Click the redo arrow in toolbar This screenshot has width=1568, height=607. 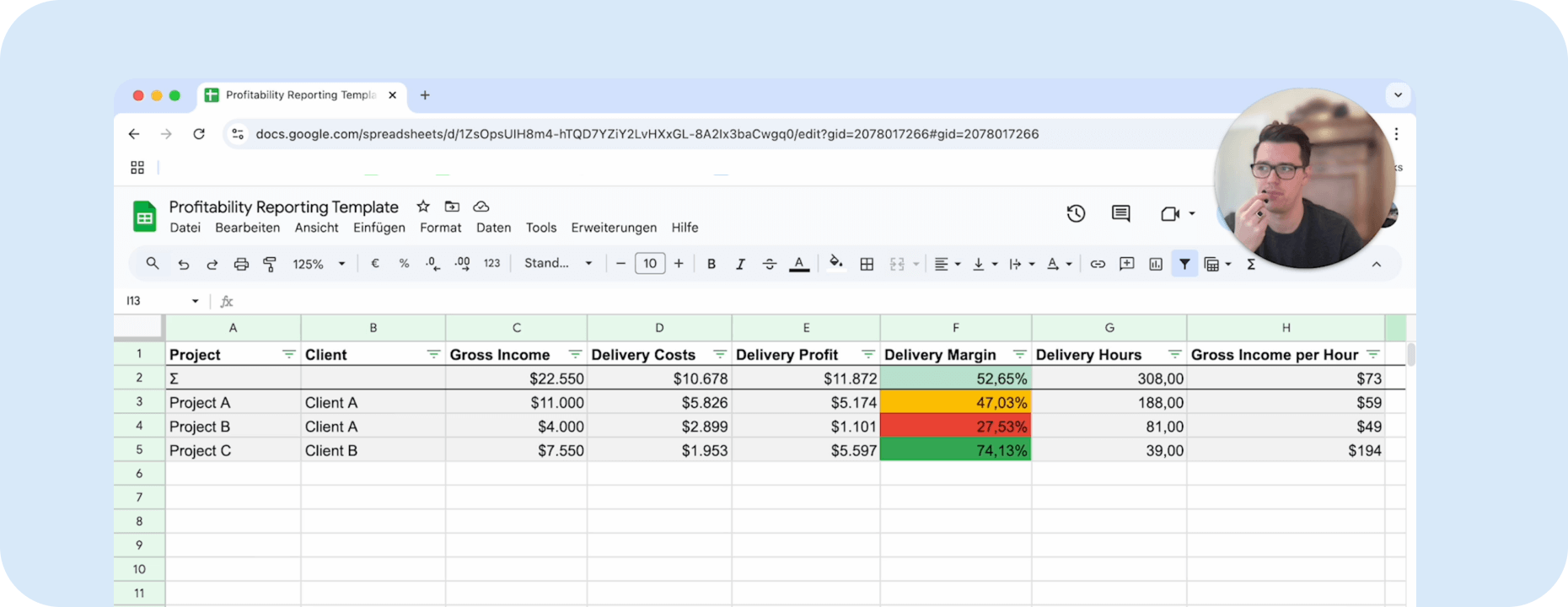coord(212,264)
